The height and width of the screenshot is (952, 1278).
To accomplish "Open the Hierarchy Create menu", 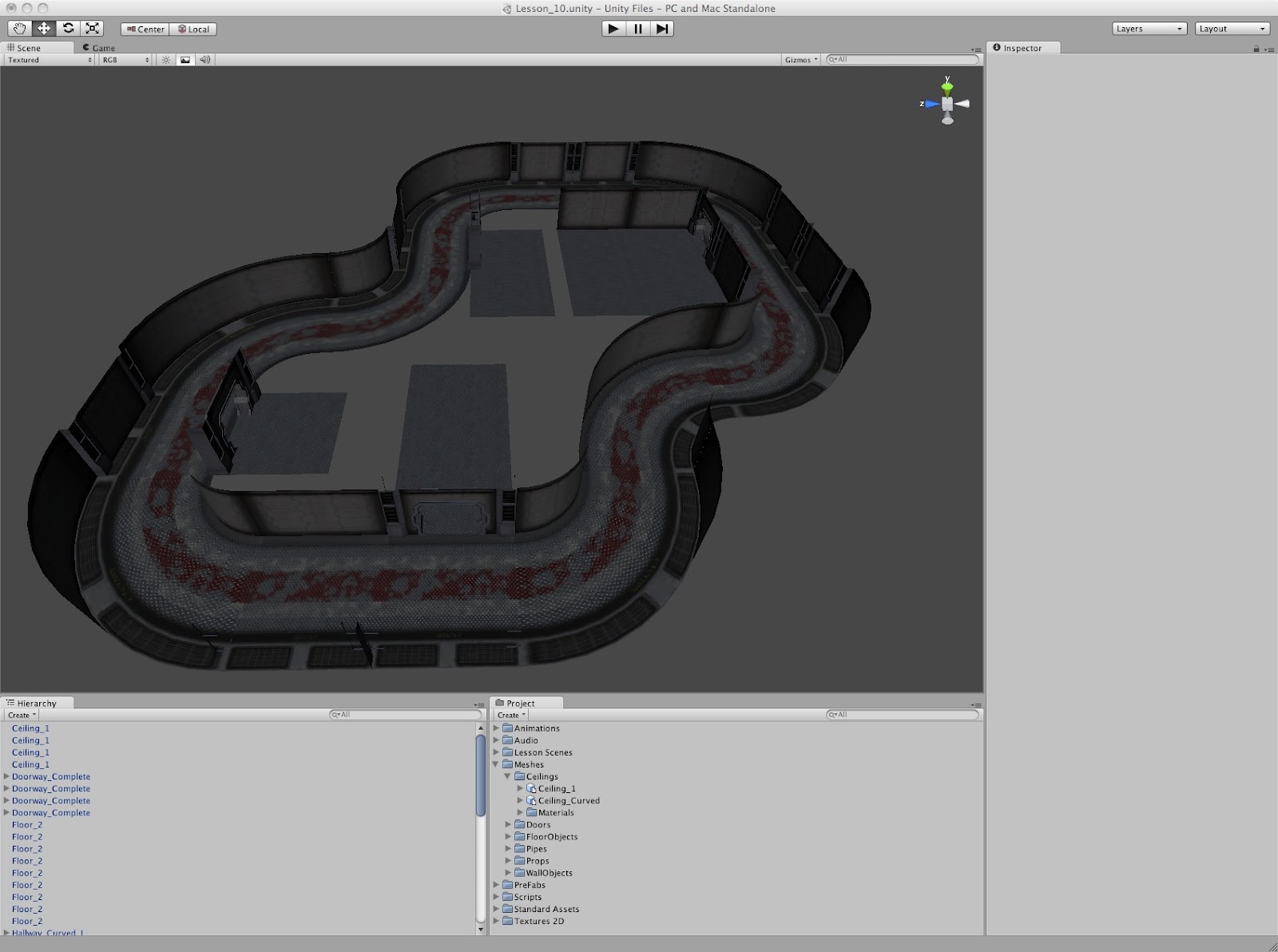I will [20, 715].
